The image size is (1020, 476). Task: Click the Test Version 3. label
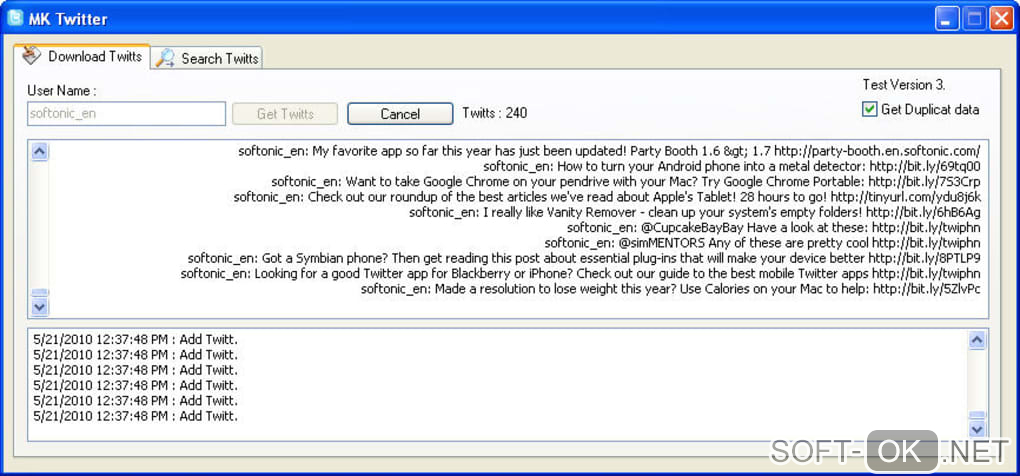[x=904, y=85]
